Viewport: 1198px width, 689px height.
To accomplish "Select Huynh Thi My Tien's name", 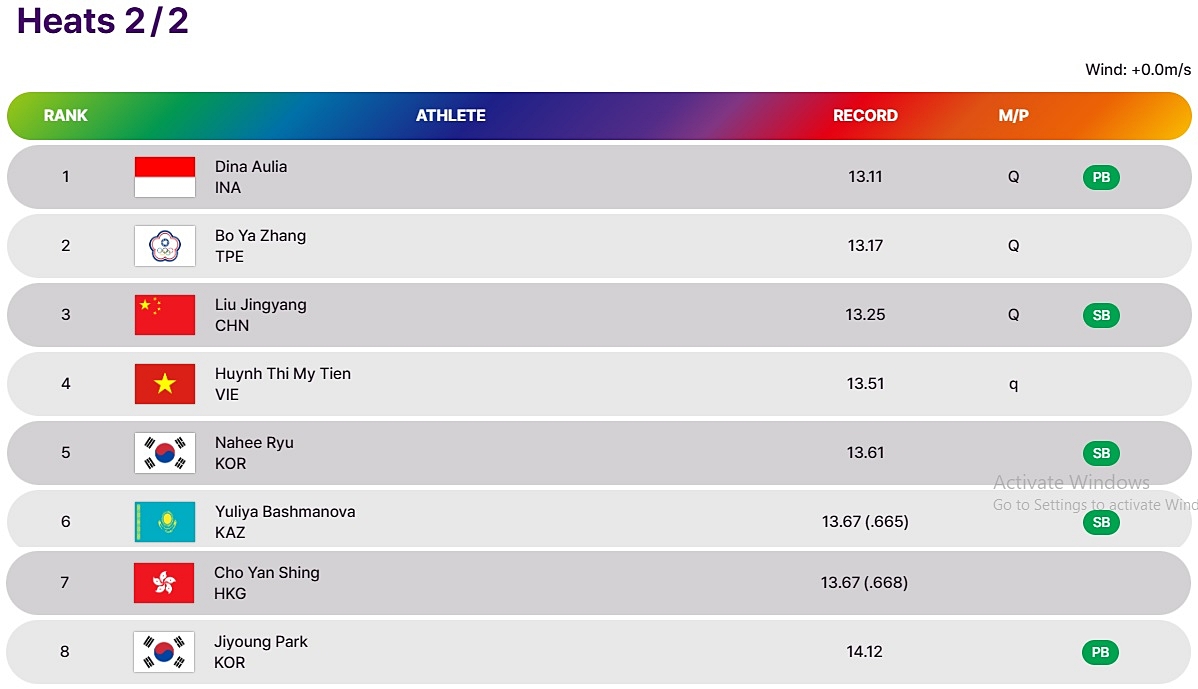I will tap(283, 374).
